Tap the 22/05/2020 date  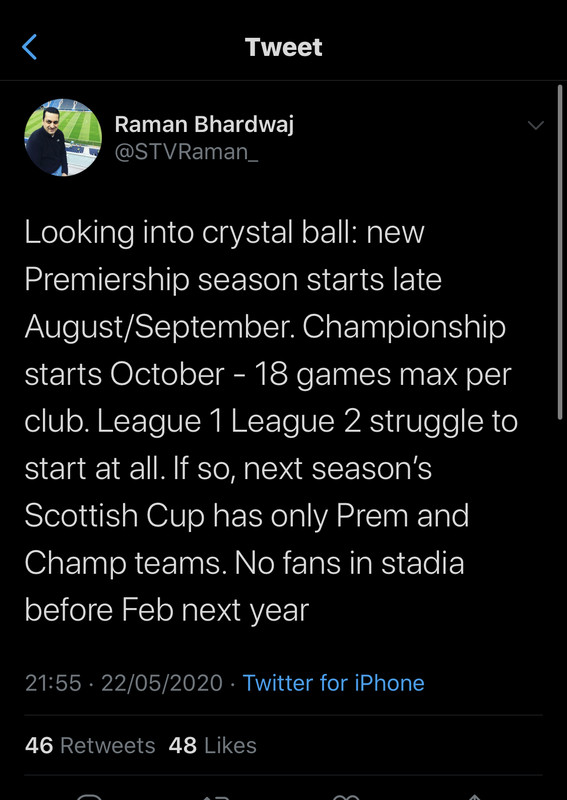[162, 683]
